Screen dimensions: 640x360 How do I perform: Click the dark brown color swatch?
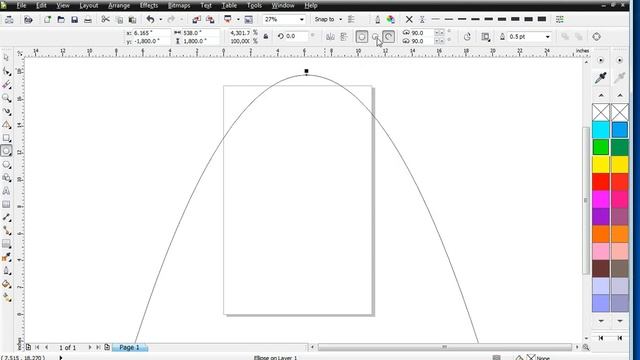(601, 269)
